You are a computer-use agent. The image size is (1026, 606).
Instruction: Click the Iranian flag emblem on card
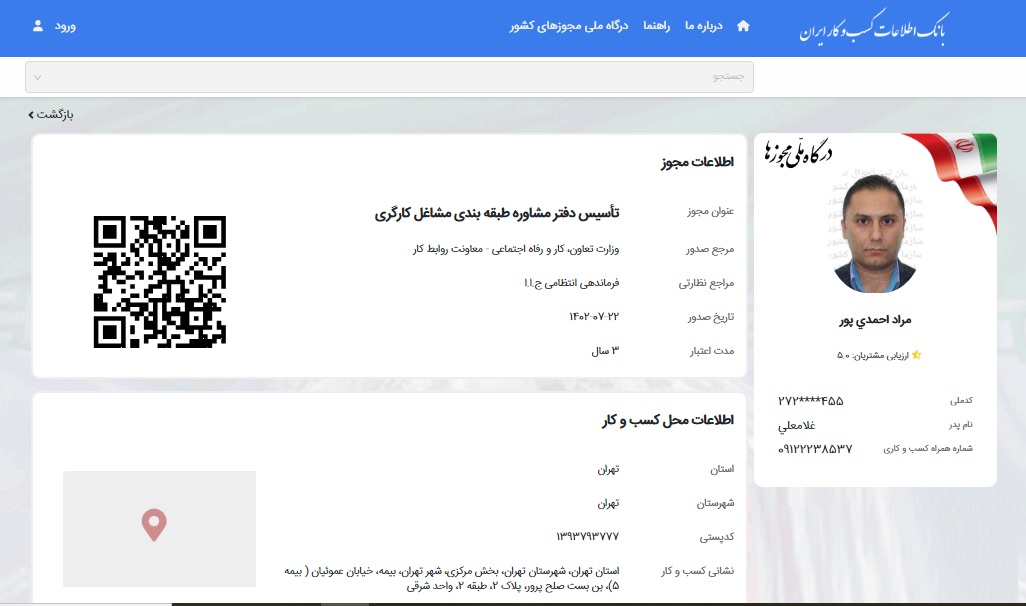coord(964,146)
